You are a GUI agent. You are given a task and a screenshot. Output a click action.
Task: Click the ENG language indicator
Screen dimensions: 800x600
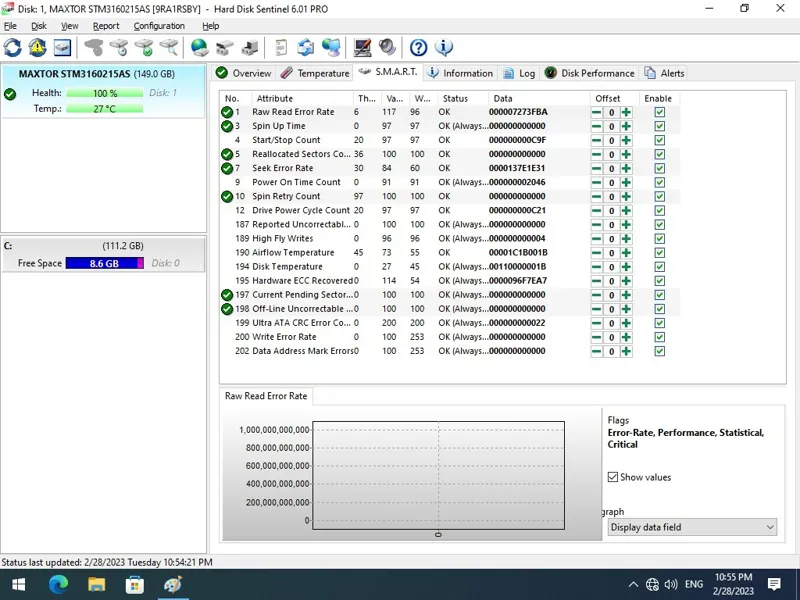(x=694, y=584)
